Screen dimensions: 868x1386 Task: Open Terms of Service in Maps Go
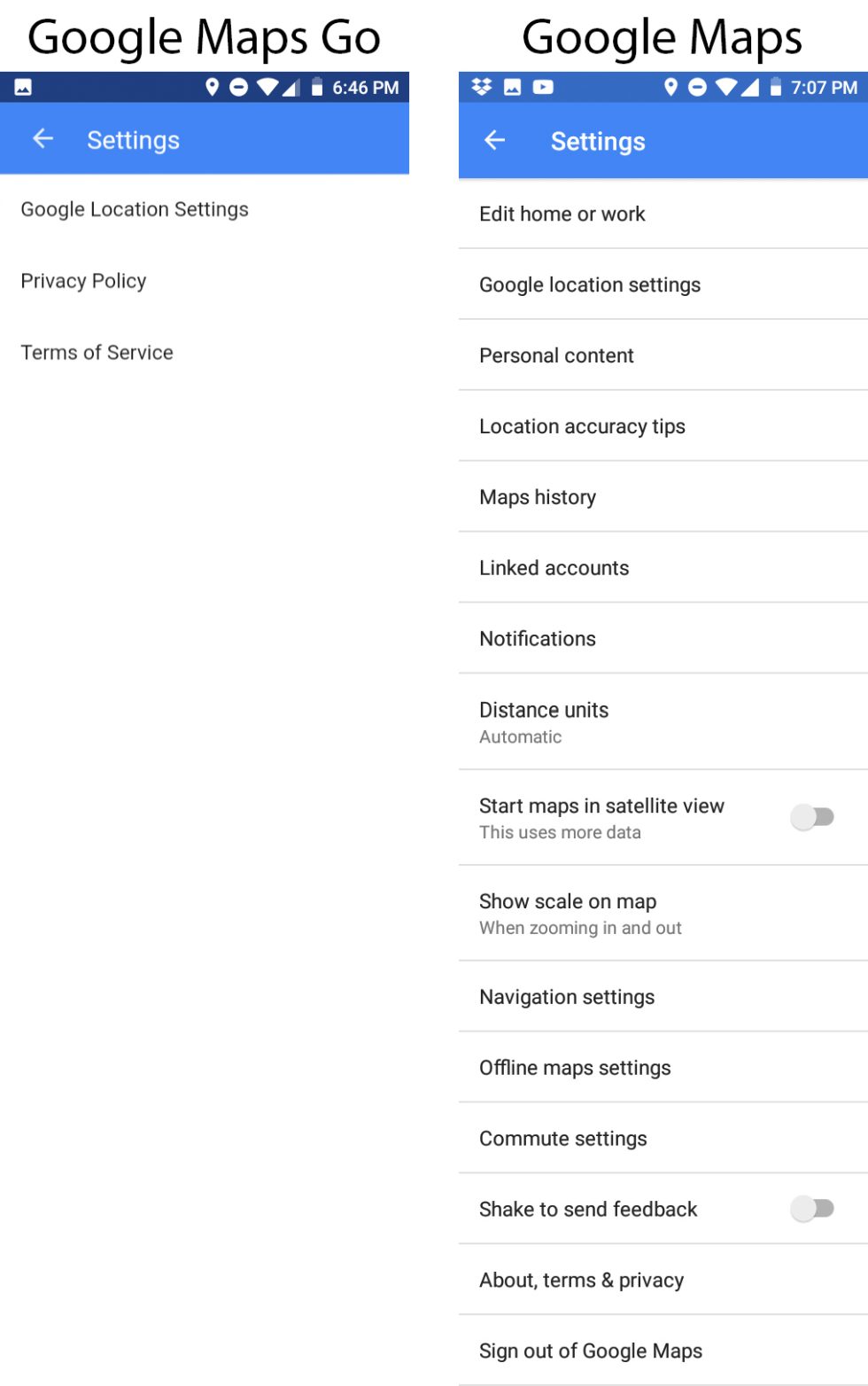(97, 353)
